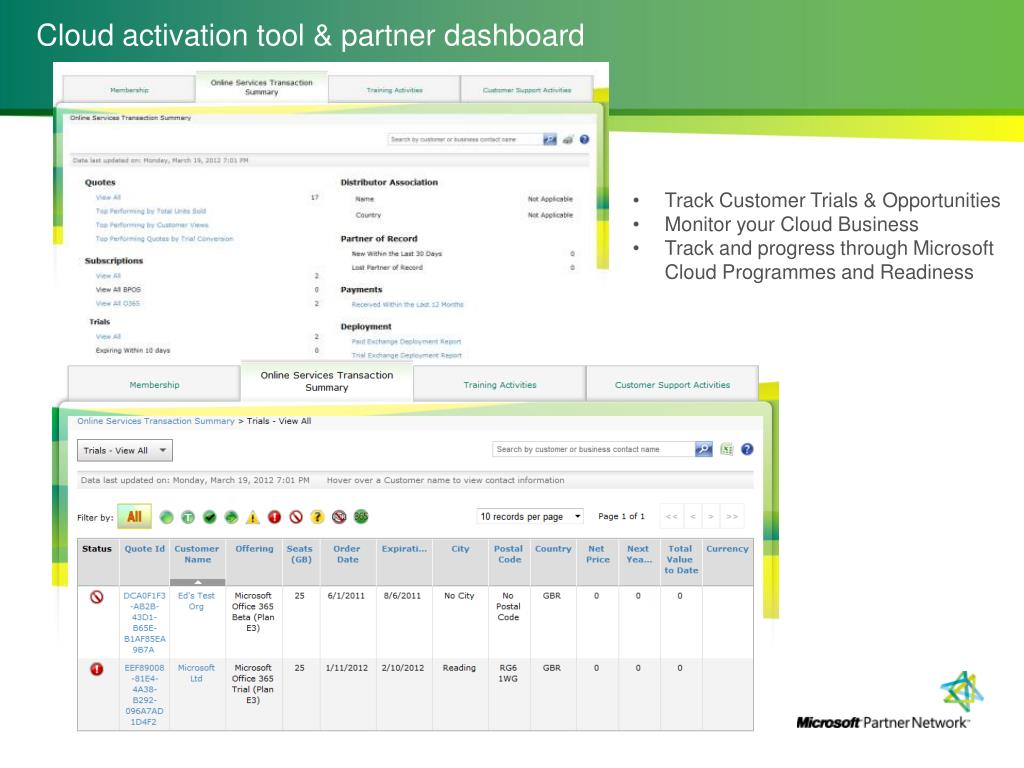This screenshot has width=1024, height=768.
Task: Open the Training Activities tab in the lower panel
Action: pos(500,385)
